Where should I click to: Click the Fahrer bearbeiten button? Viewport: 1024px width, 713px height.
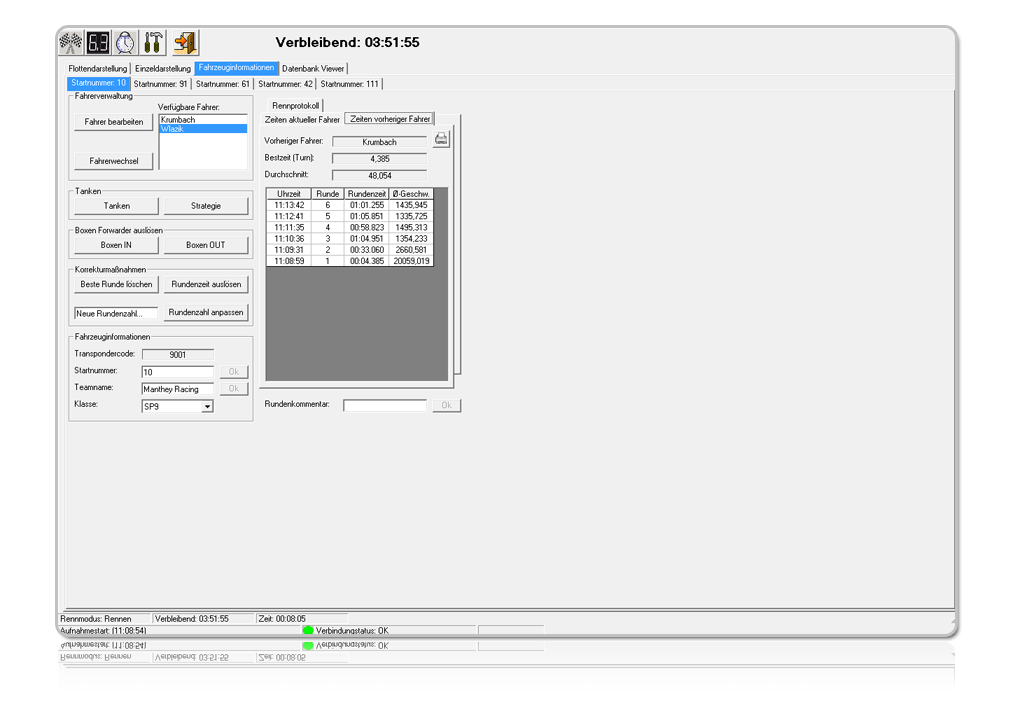[114, 122]
